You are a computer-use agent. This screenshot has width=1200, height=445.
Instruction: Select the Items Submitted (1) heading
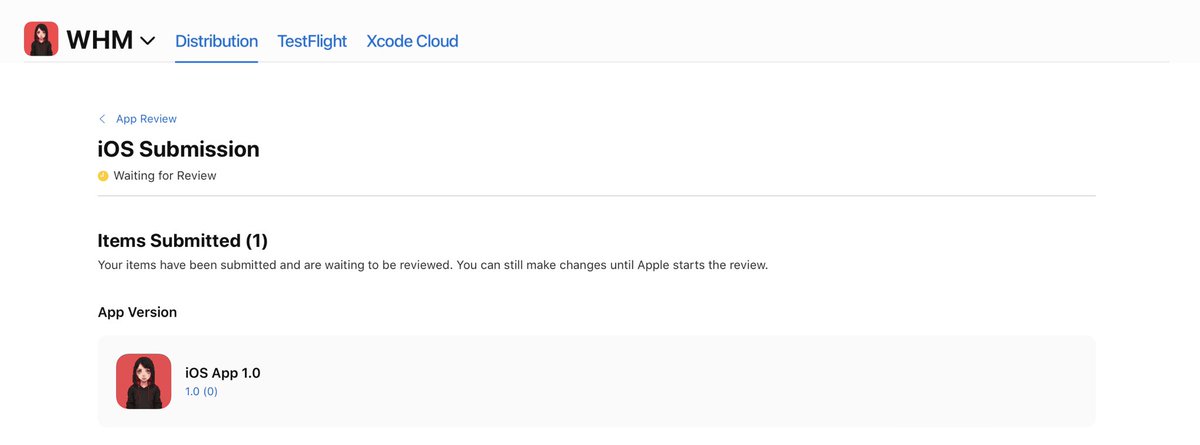[183, 241]
